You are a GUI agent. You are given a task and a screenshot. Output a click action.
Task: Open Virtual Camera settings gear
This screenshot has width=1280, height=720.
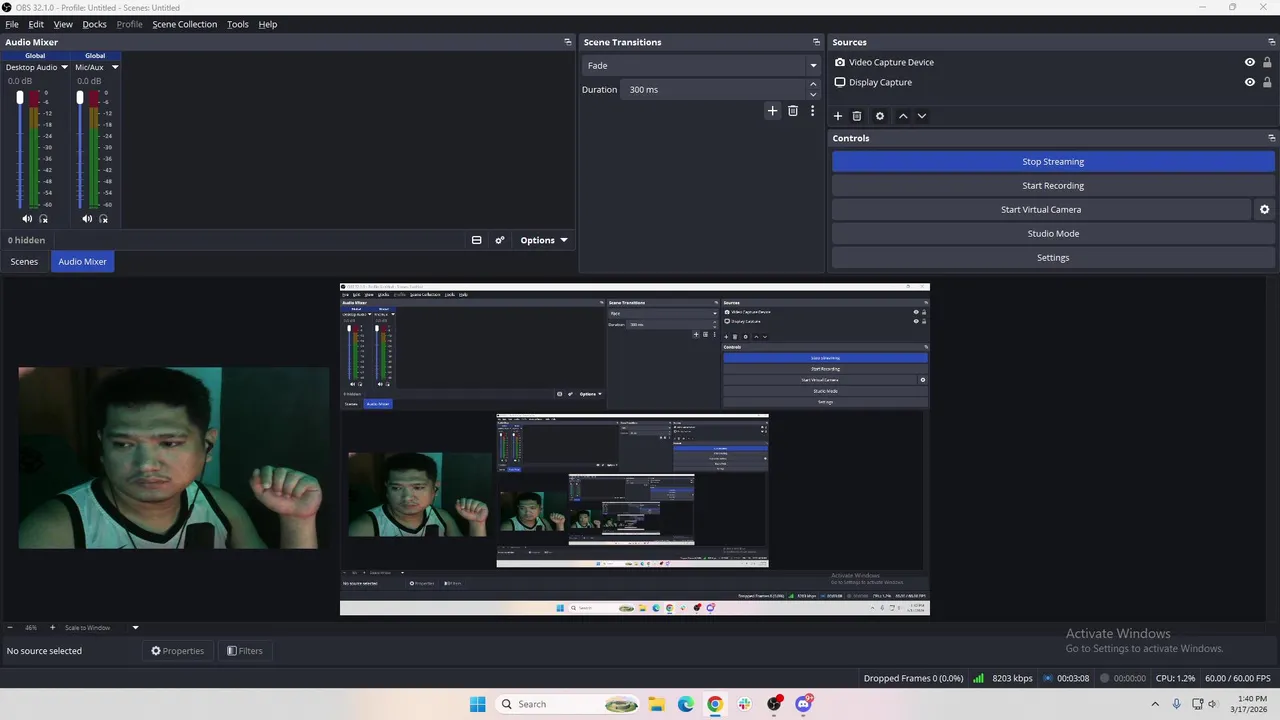(1264, 210)
